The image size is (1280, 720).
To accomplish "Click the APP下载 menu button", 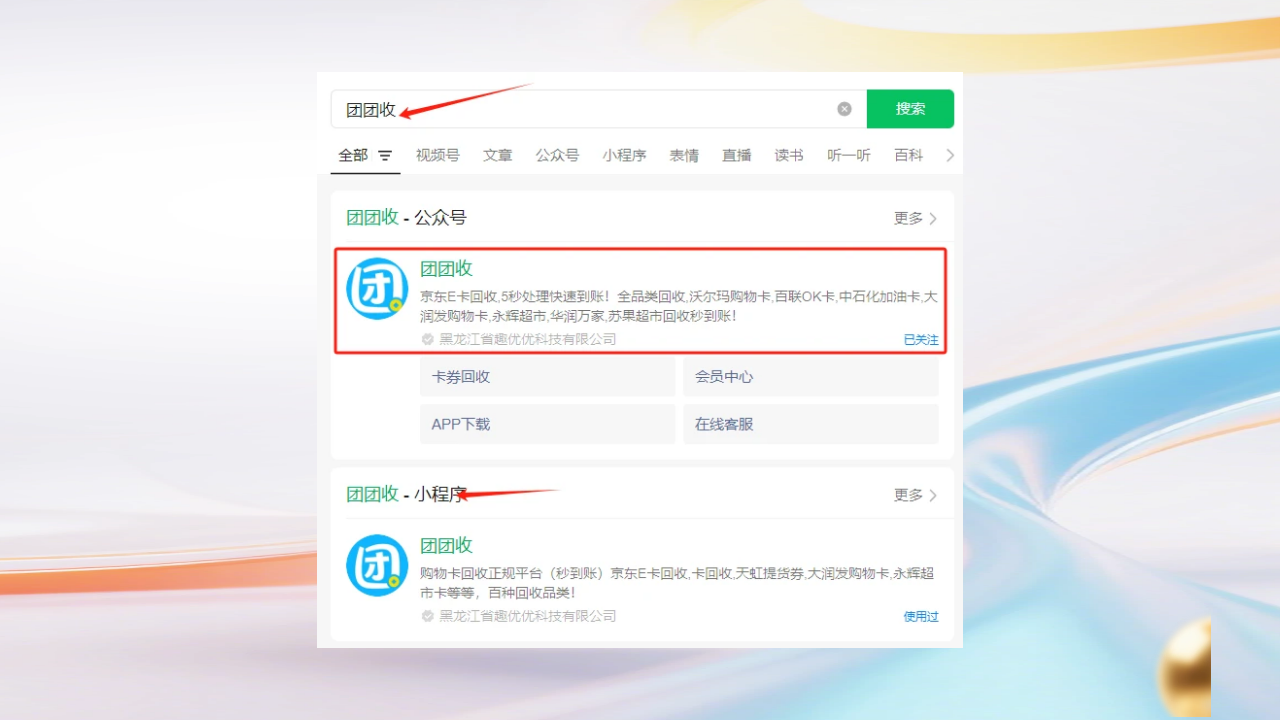I will (x=548, y=424).
